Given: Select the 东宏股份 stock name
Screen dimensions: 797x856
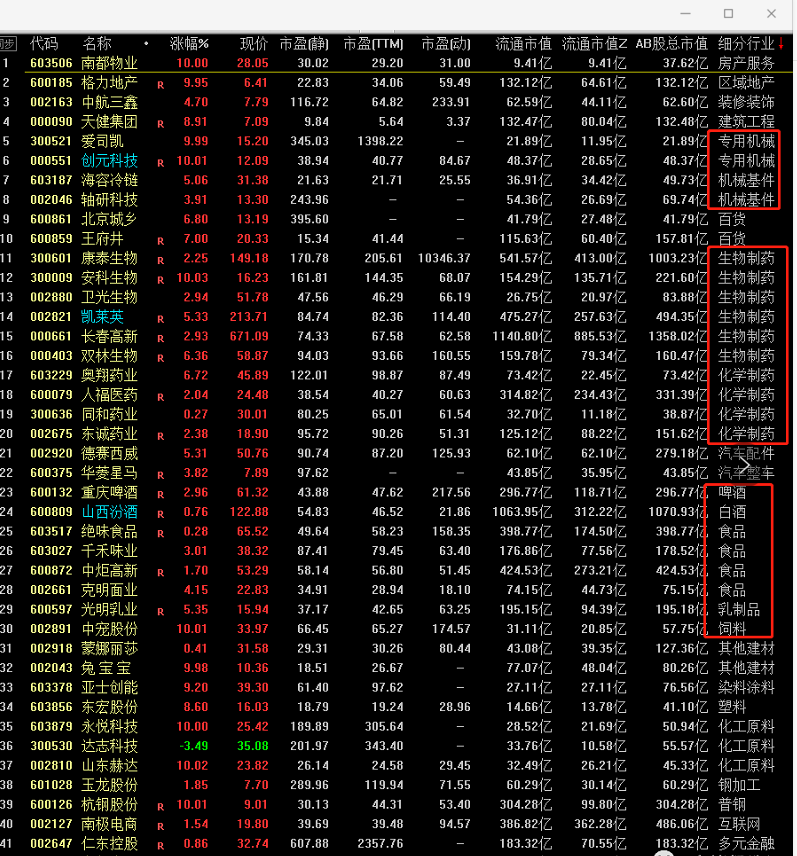Looking at the screenshot, I should pos(109,708).
